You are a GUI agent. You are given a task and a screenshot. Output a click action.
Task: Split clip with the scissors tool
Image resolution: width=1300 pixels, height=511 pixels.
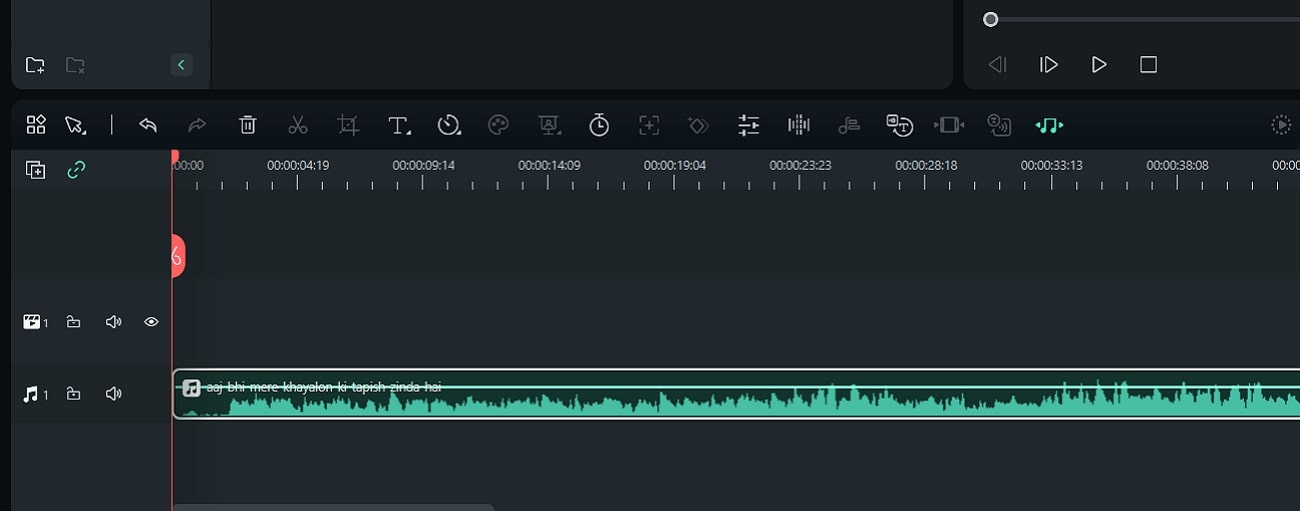[x=297, y=125]
